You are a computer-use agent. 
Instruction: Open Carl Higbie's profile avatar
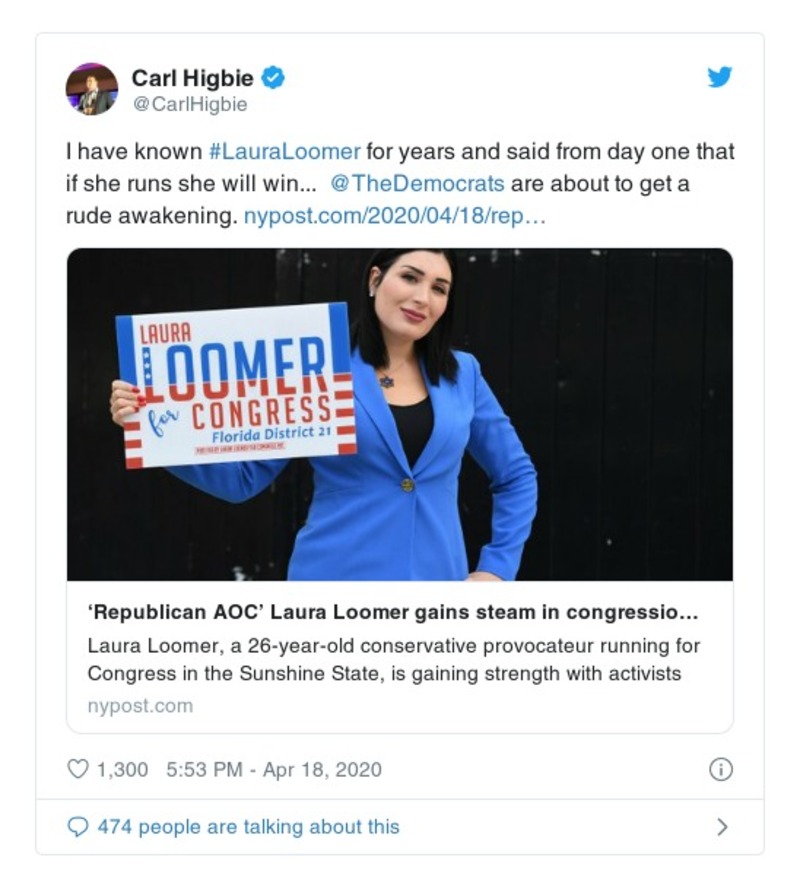coord(92,89)
